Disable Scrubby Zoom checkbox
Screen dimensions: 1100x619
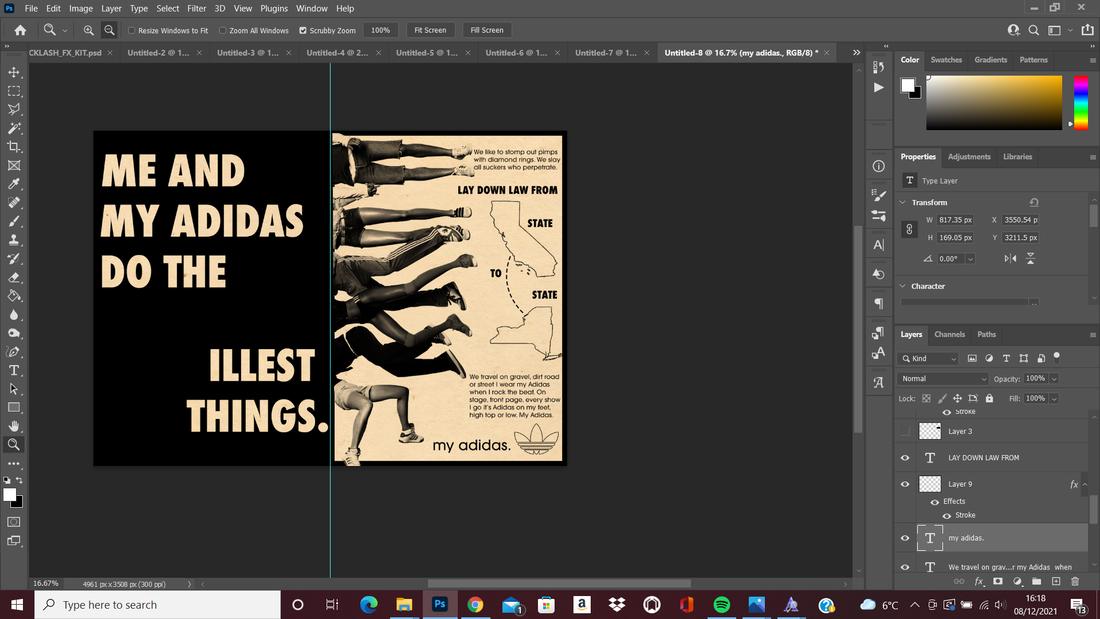point(303,30)
